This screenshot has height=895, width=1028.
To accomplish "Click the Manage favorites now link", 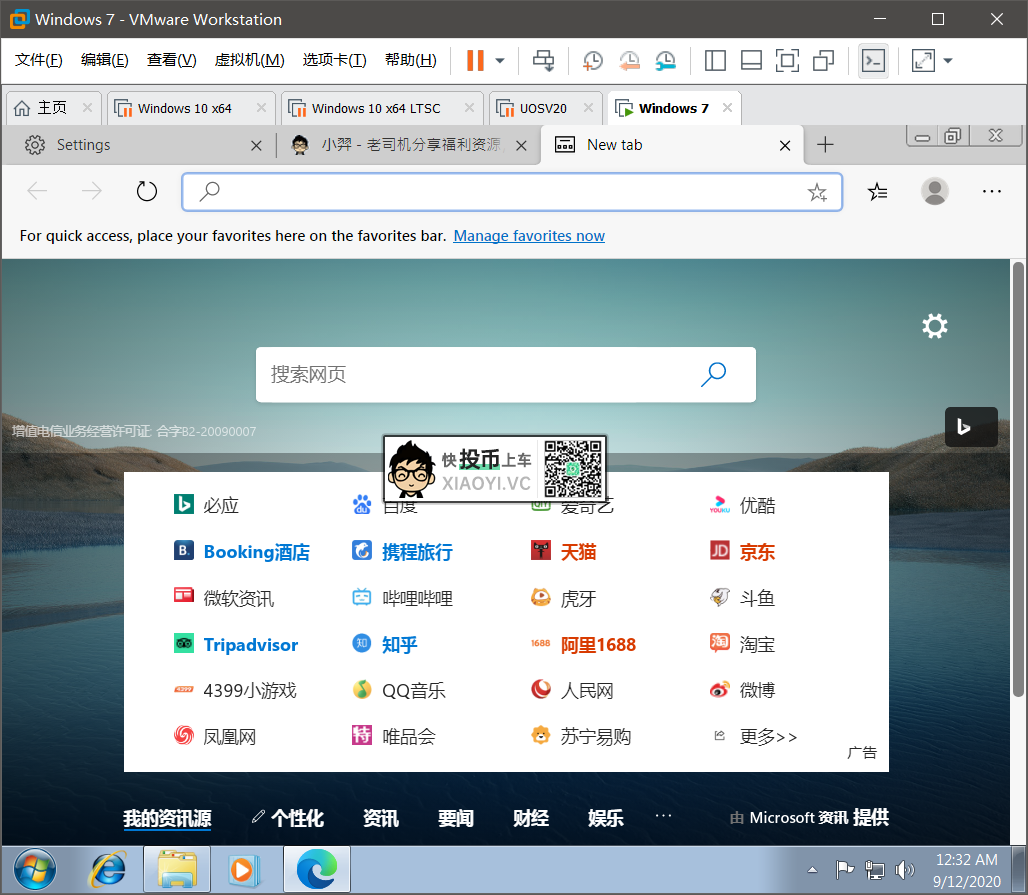I will (529, 236).
